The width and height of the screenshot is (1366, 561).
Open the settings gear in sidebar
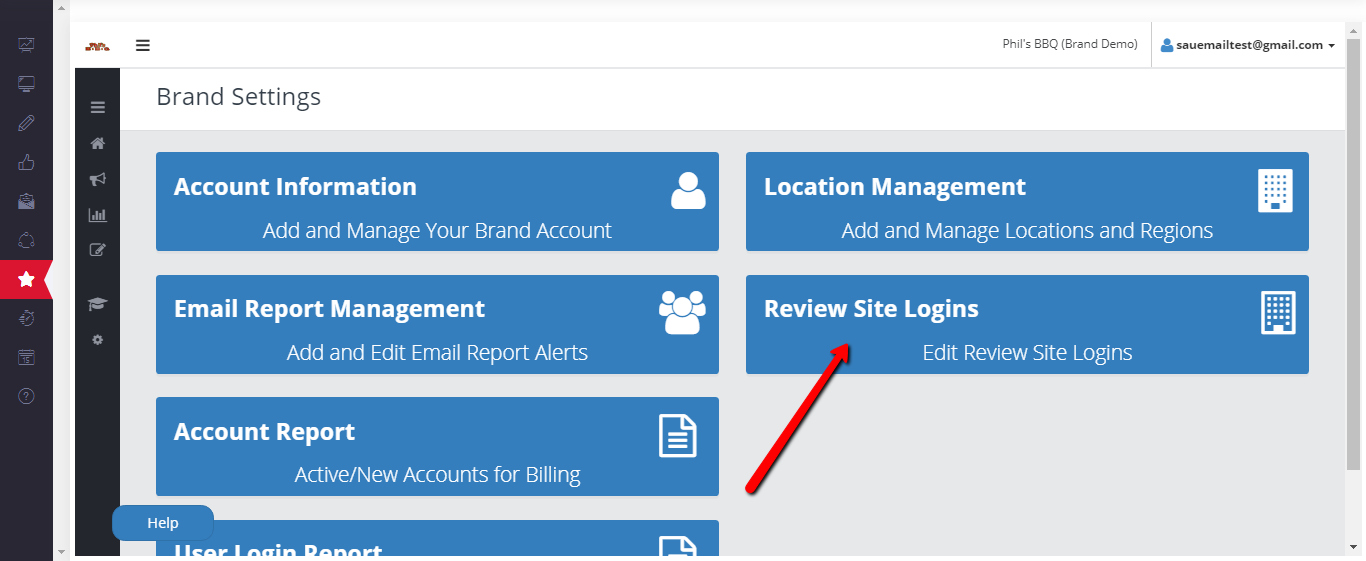click(97, 340)
